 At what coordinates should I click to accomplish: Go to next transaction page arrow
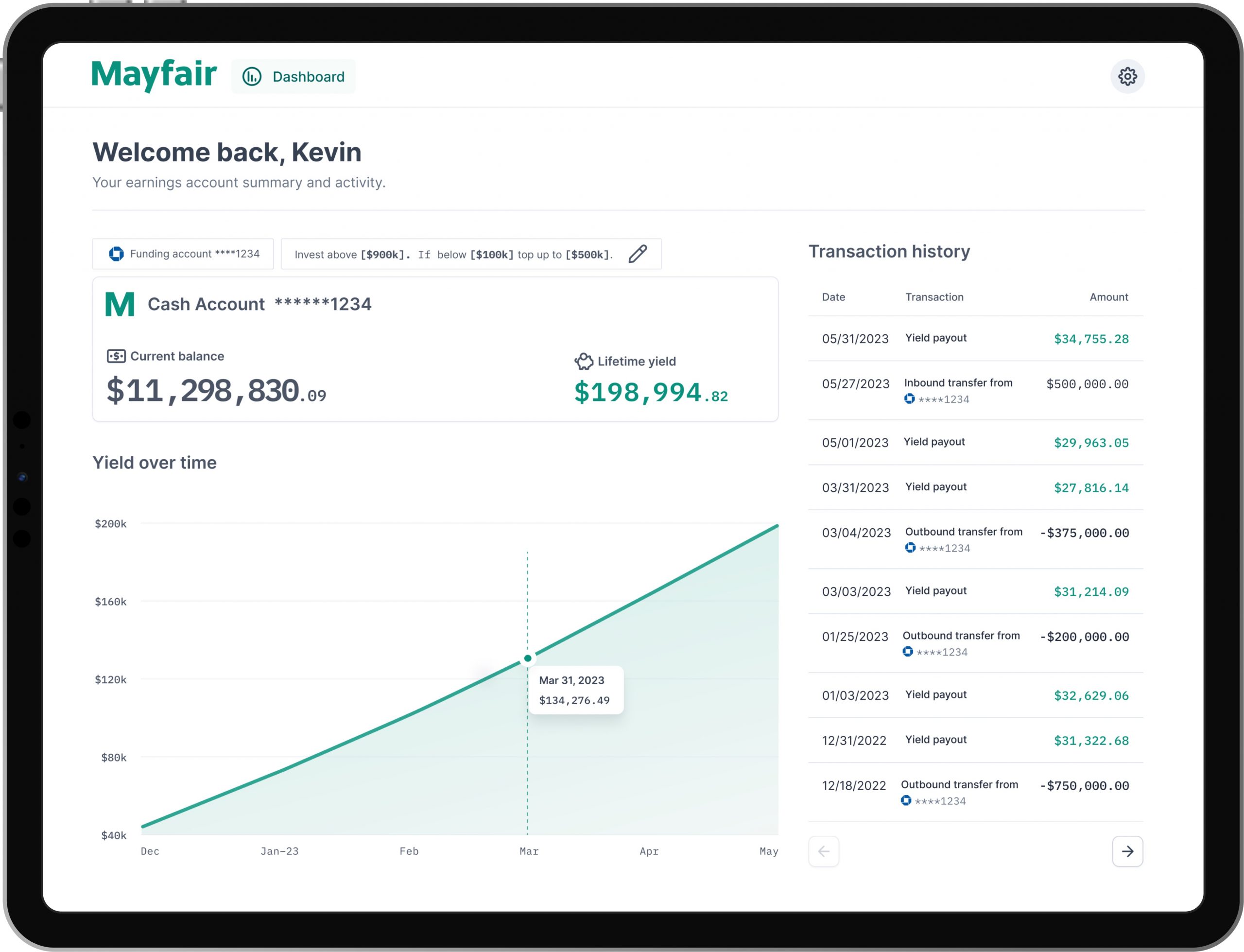click(1127, 851)
